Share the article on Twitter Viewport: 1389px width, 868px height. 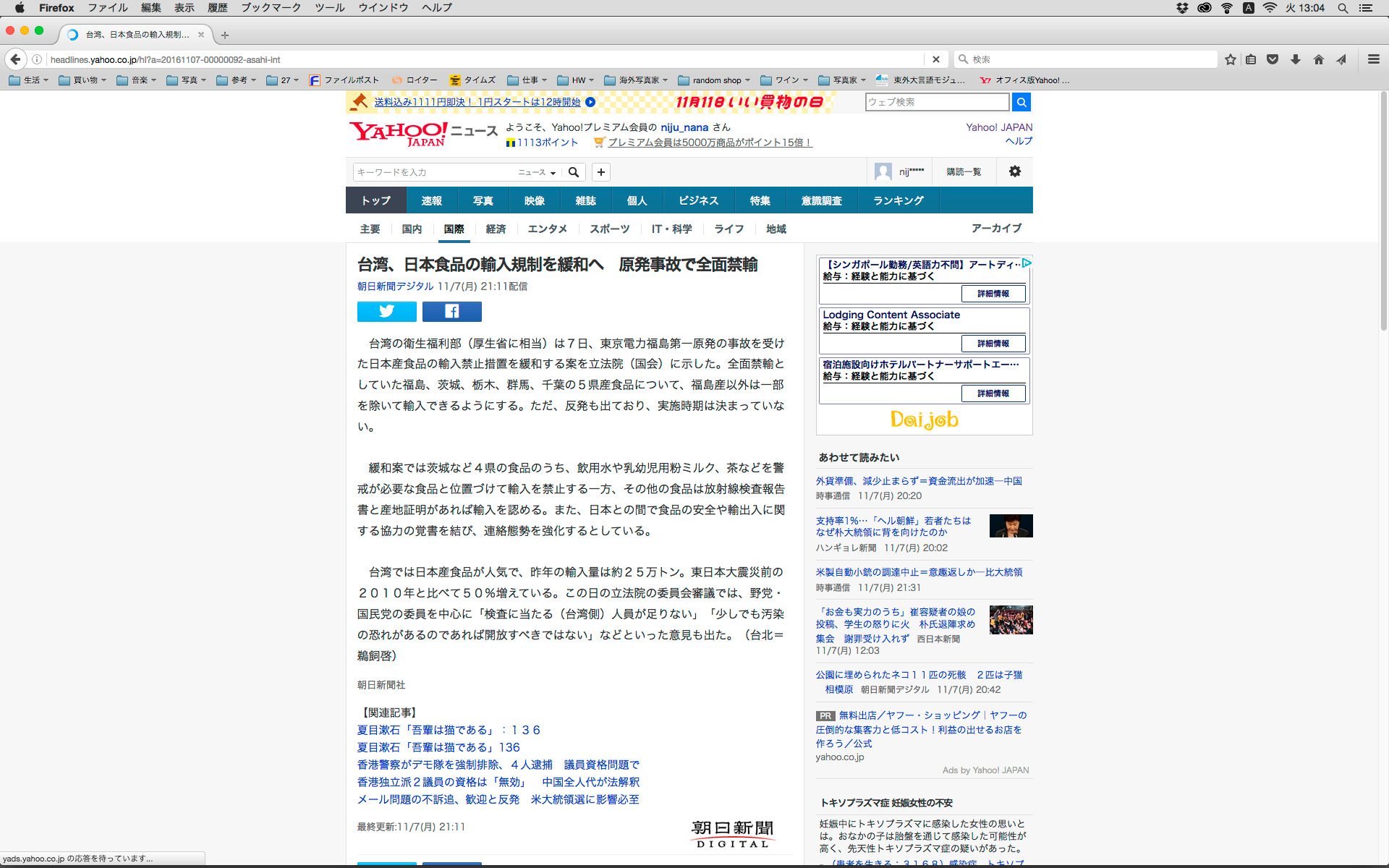tap(386, 311)
